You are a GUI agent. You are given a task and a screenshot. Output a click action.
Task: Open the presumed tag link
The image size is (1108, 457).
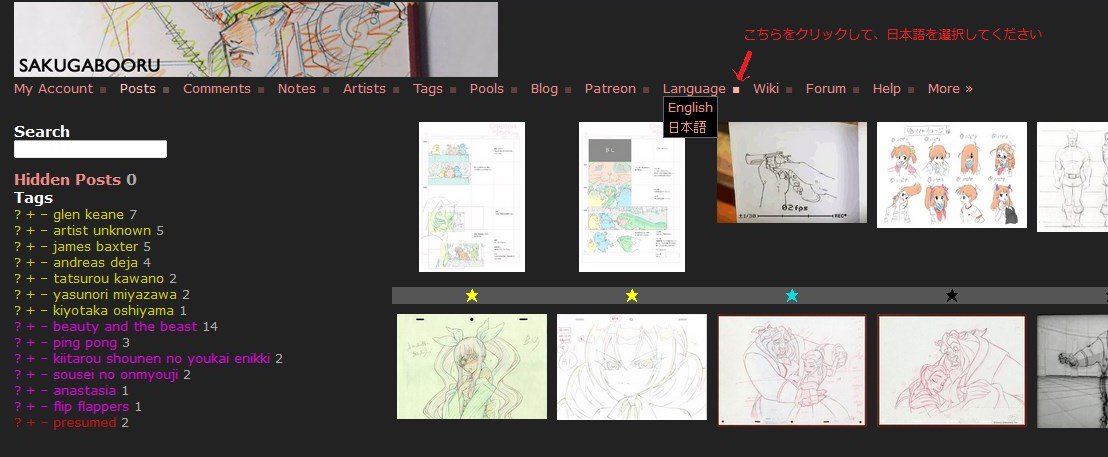click(x=85, y=422)
